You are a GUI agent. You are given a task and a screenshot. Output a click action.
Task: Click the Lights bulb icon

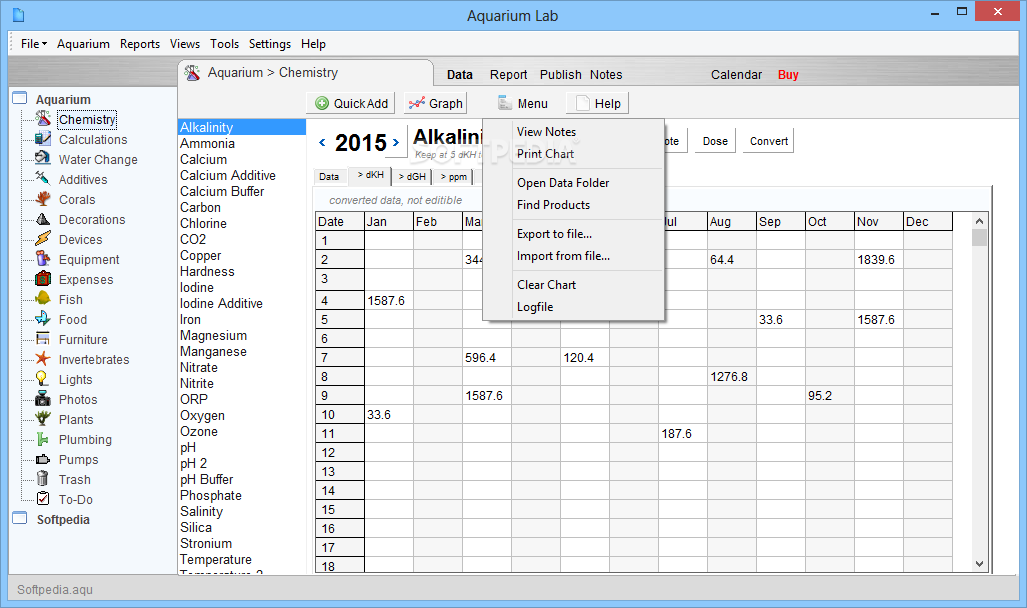[x=43, y=379]
